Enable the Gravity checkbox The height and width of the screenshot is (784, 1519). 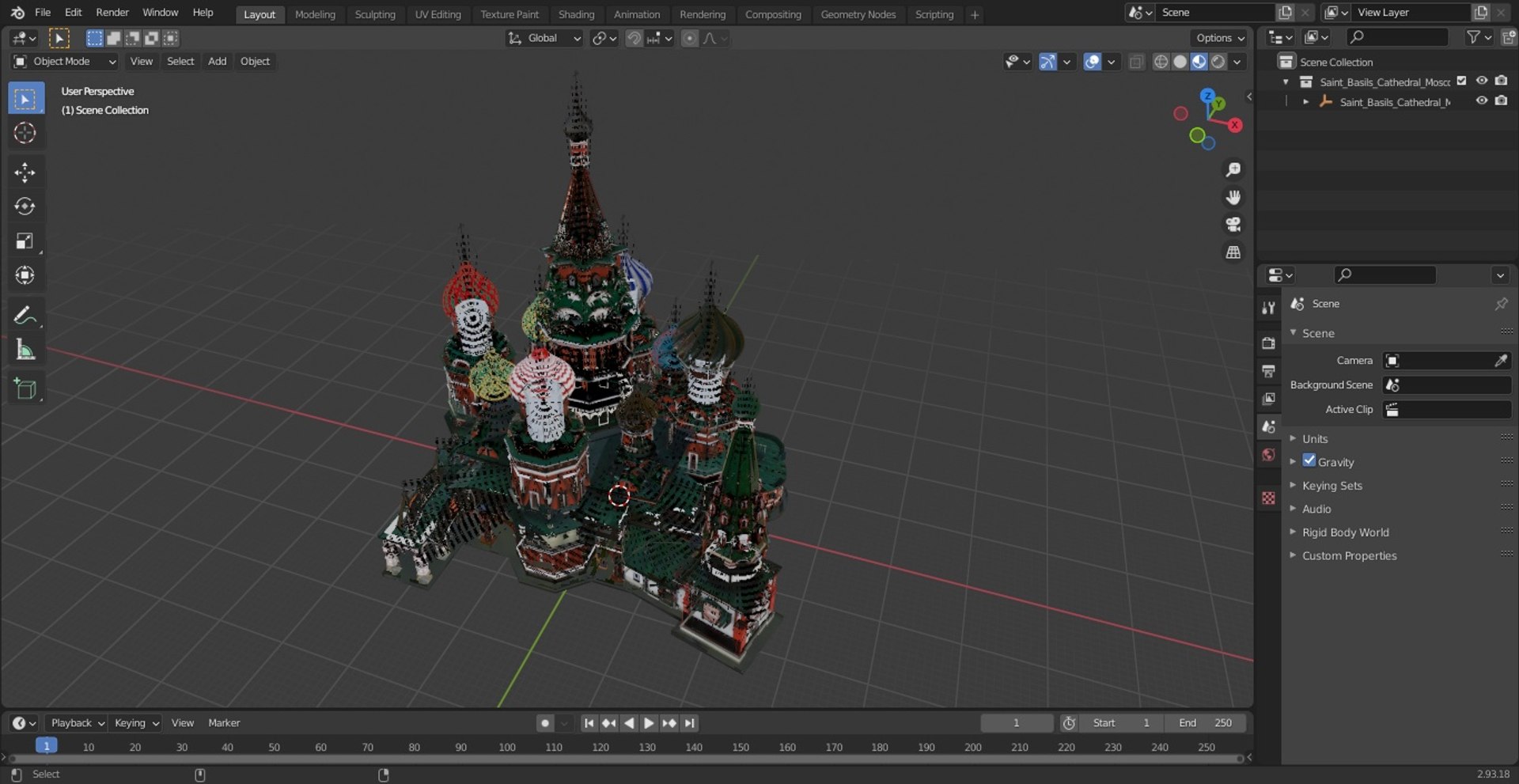pyautogui.click(x=1309, y=460)
